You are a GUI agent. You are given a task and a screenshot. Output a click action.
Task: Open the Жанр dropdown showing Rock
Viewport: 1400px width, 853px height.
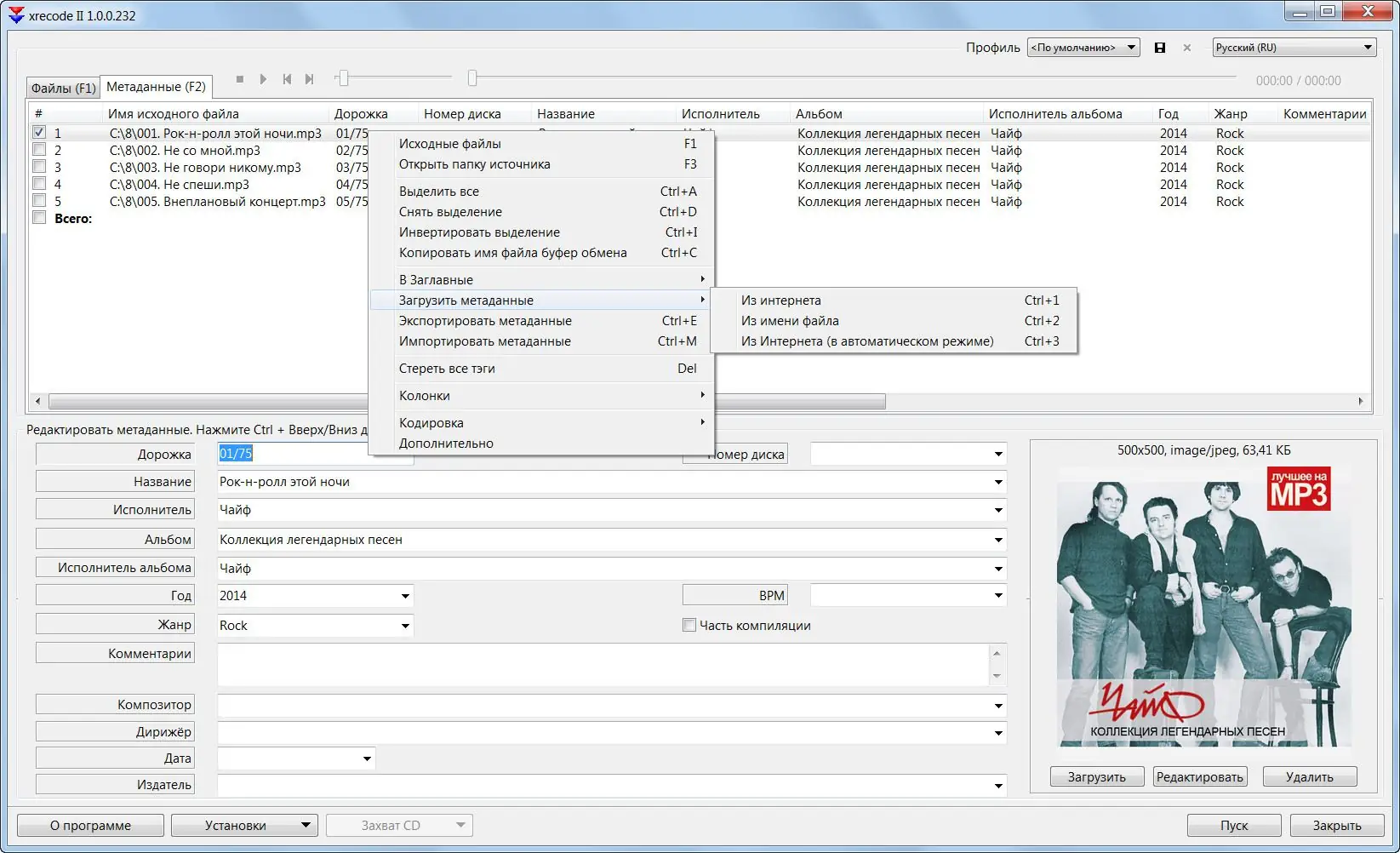(405, 626)
